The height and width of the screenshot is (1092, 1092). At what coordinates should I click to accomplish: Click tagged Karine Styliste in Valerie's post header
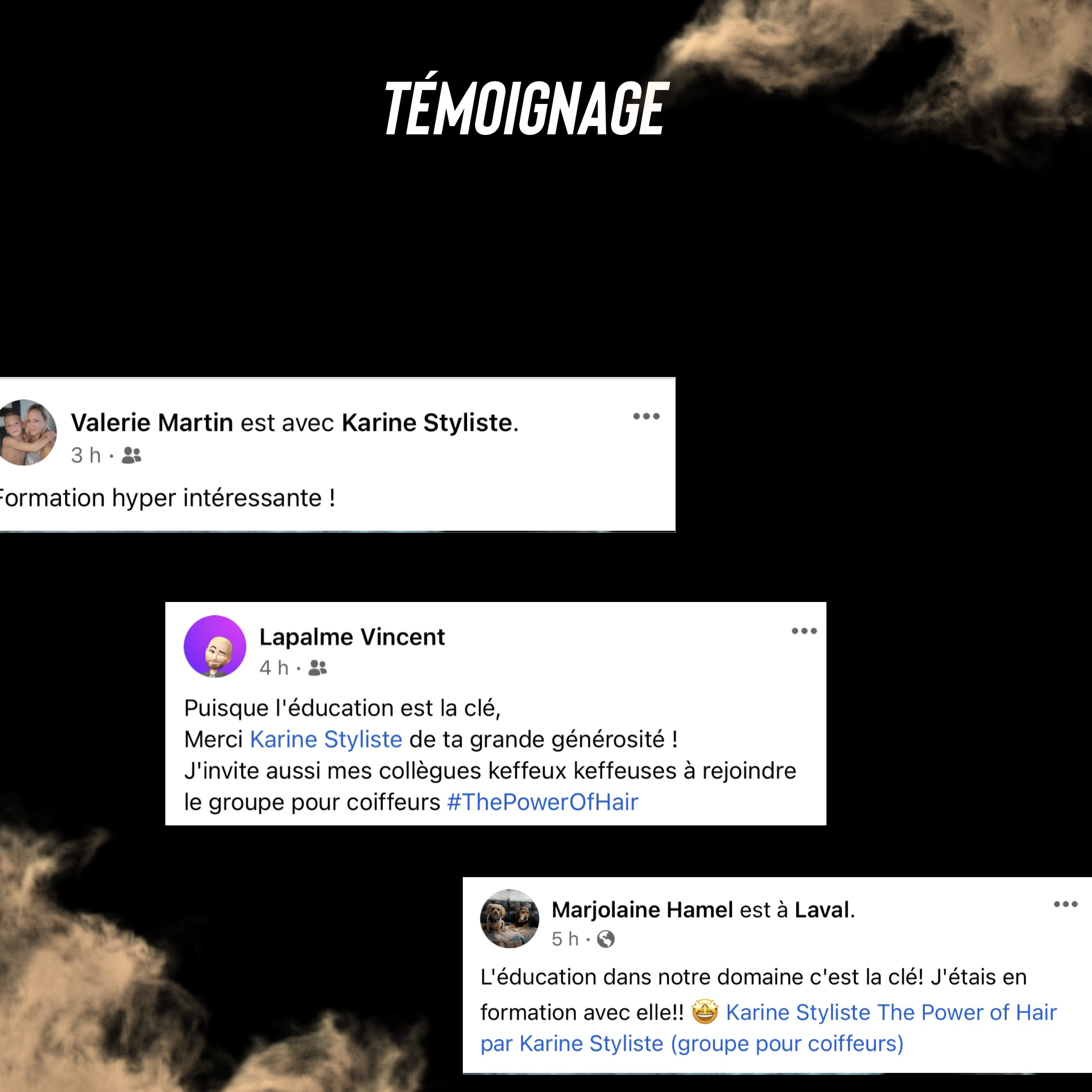[428, 423]
